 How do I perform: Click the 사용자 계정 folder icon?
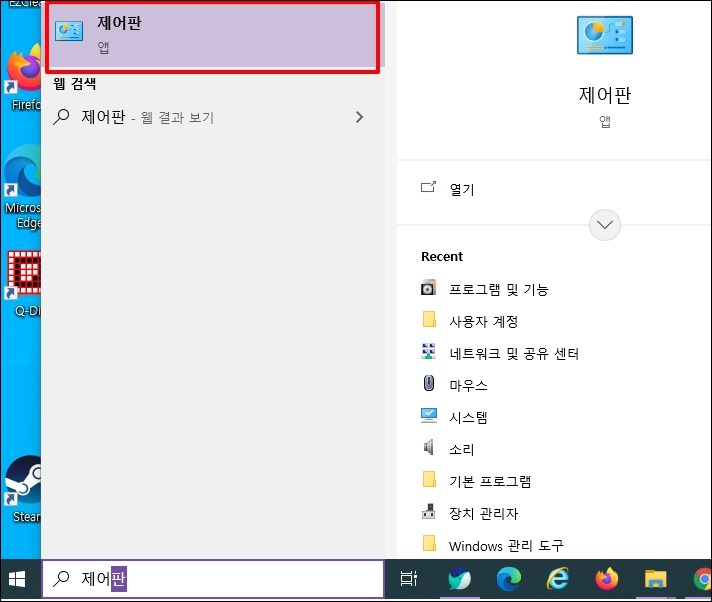[429, 319]
